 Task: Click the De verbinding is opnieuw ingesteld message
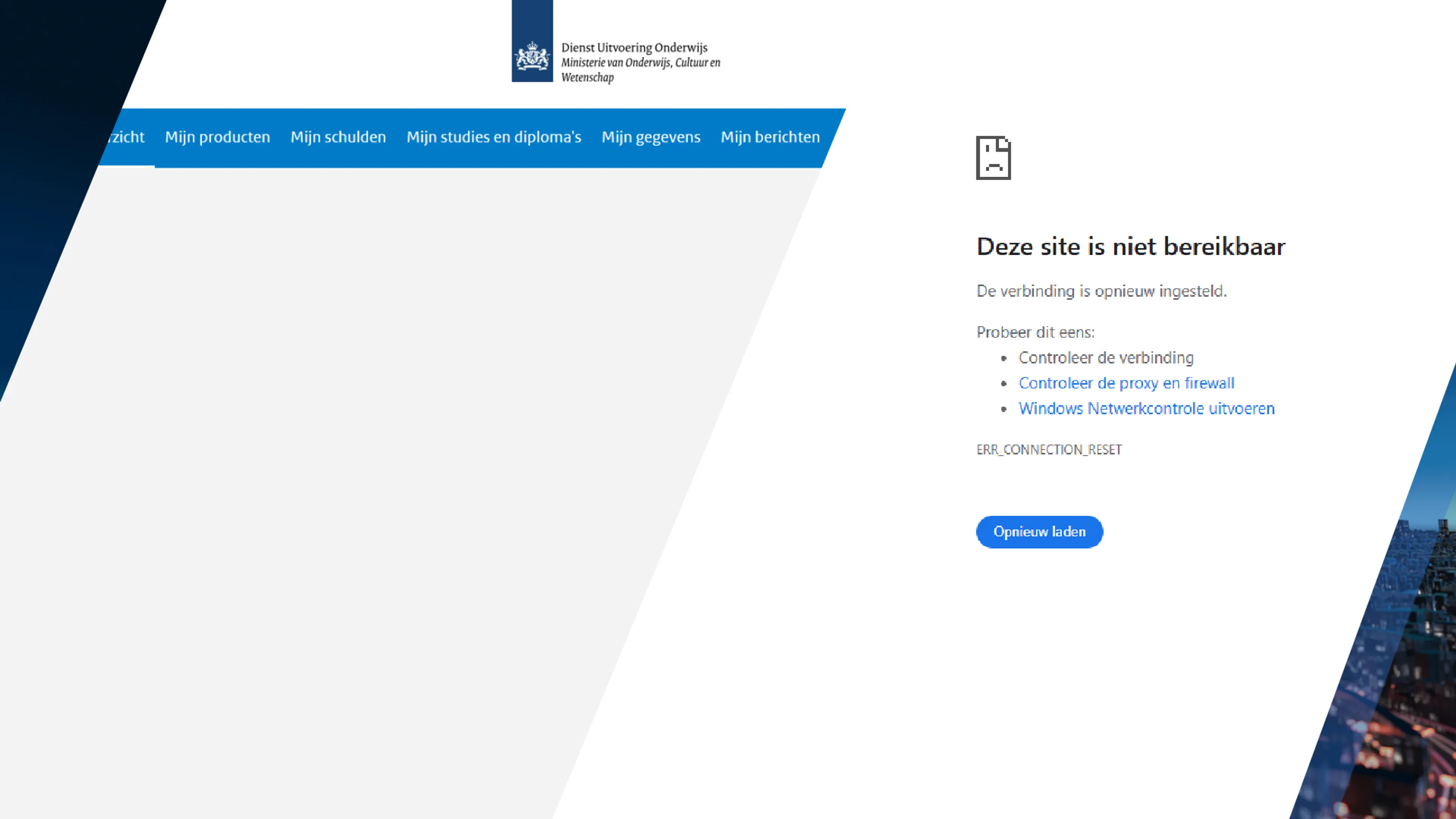point(1101,291)
